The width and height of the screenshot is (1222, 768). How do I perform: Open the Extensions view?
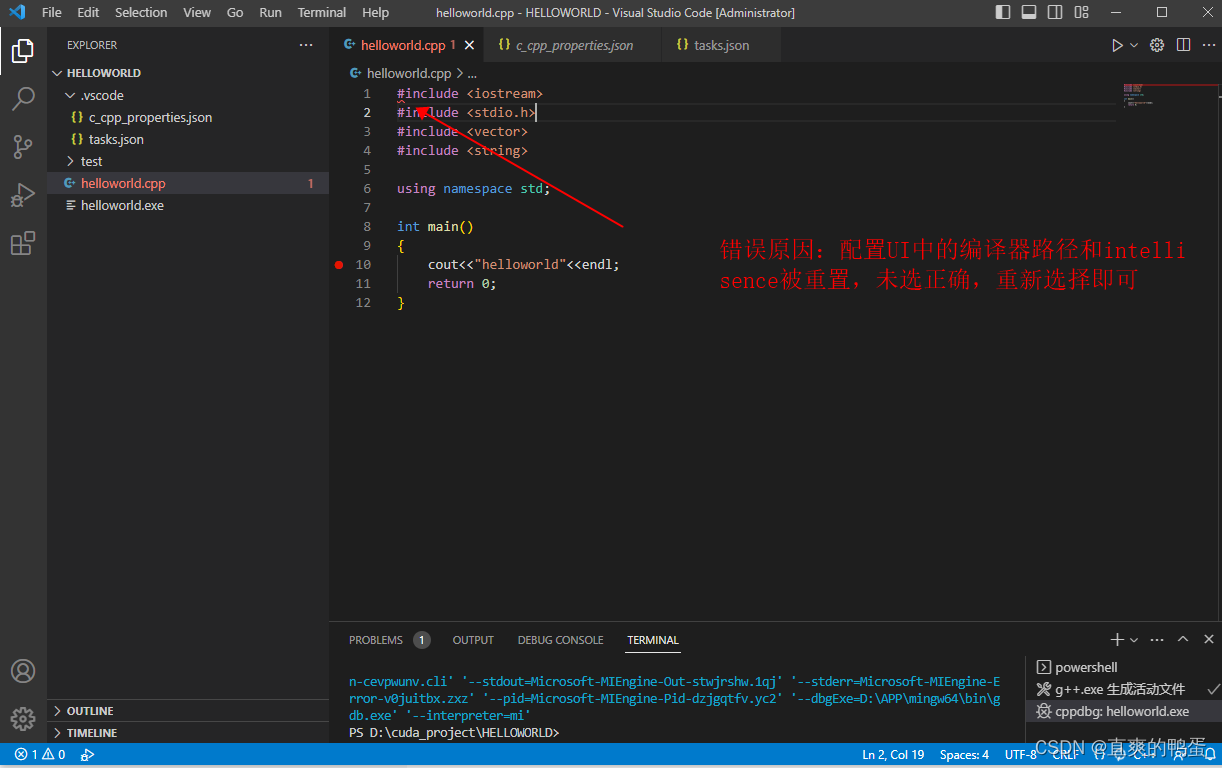pyautogui.click(x=23, y=243)
